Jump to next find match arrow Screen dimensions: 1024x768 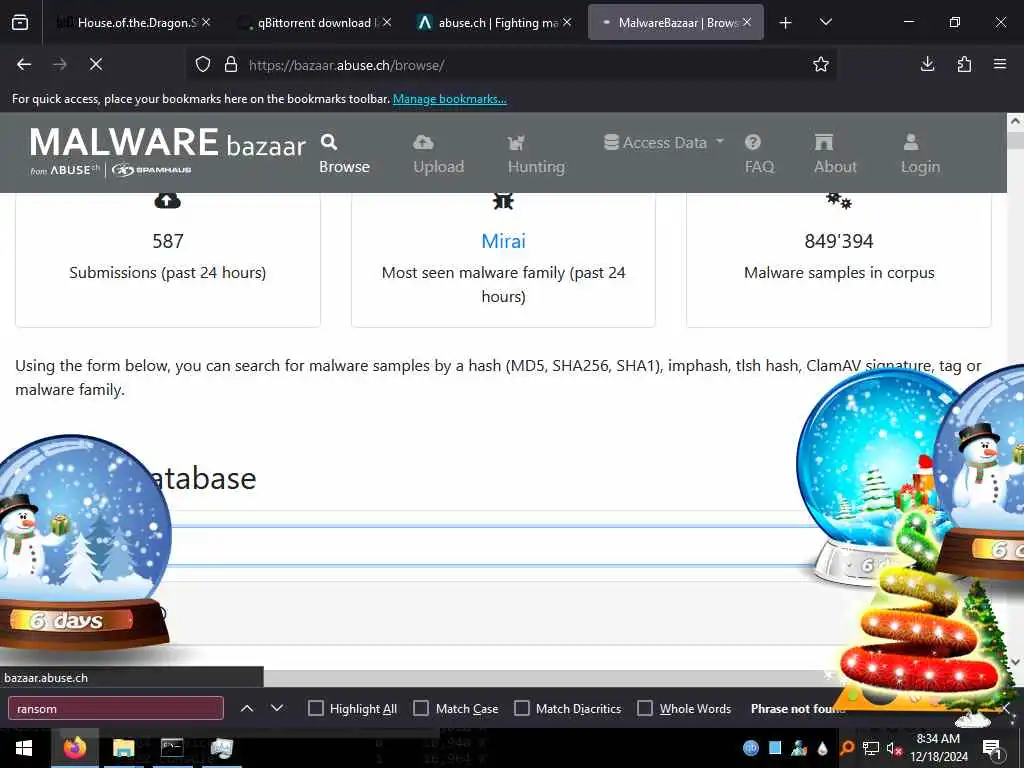click(x=277, y=709)
